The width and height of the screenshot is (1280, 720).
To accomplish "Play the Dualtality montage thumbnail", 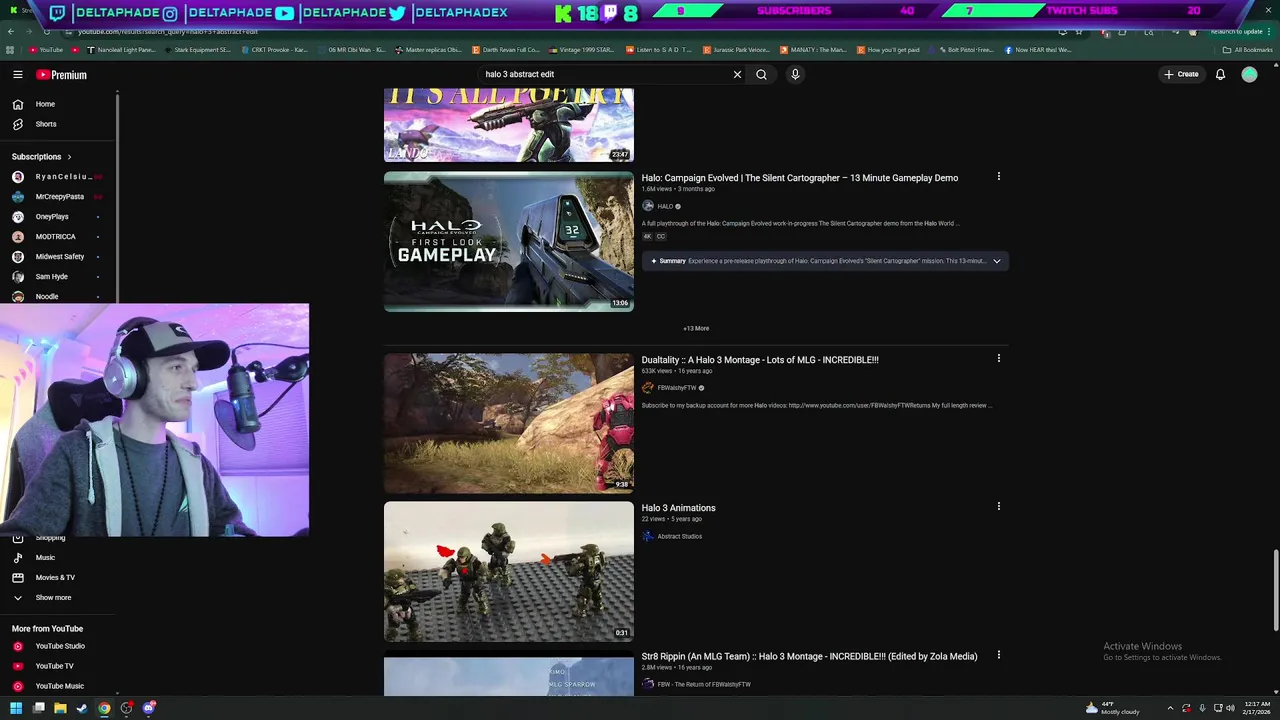I will tap(508, 423).
